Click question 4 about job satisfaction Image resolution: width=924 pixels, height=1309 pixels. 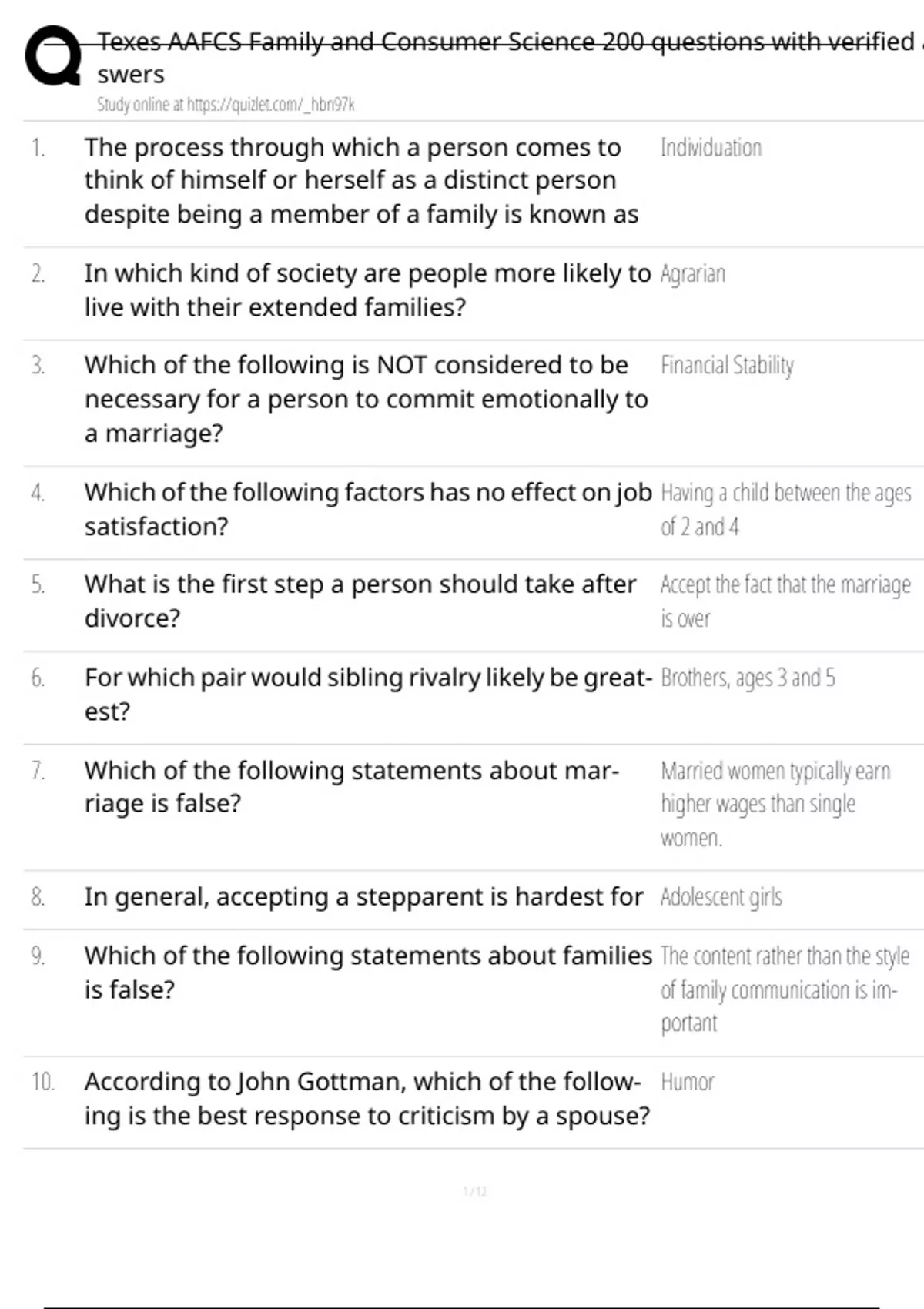click(367, 509)
